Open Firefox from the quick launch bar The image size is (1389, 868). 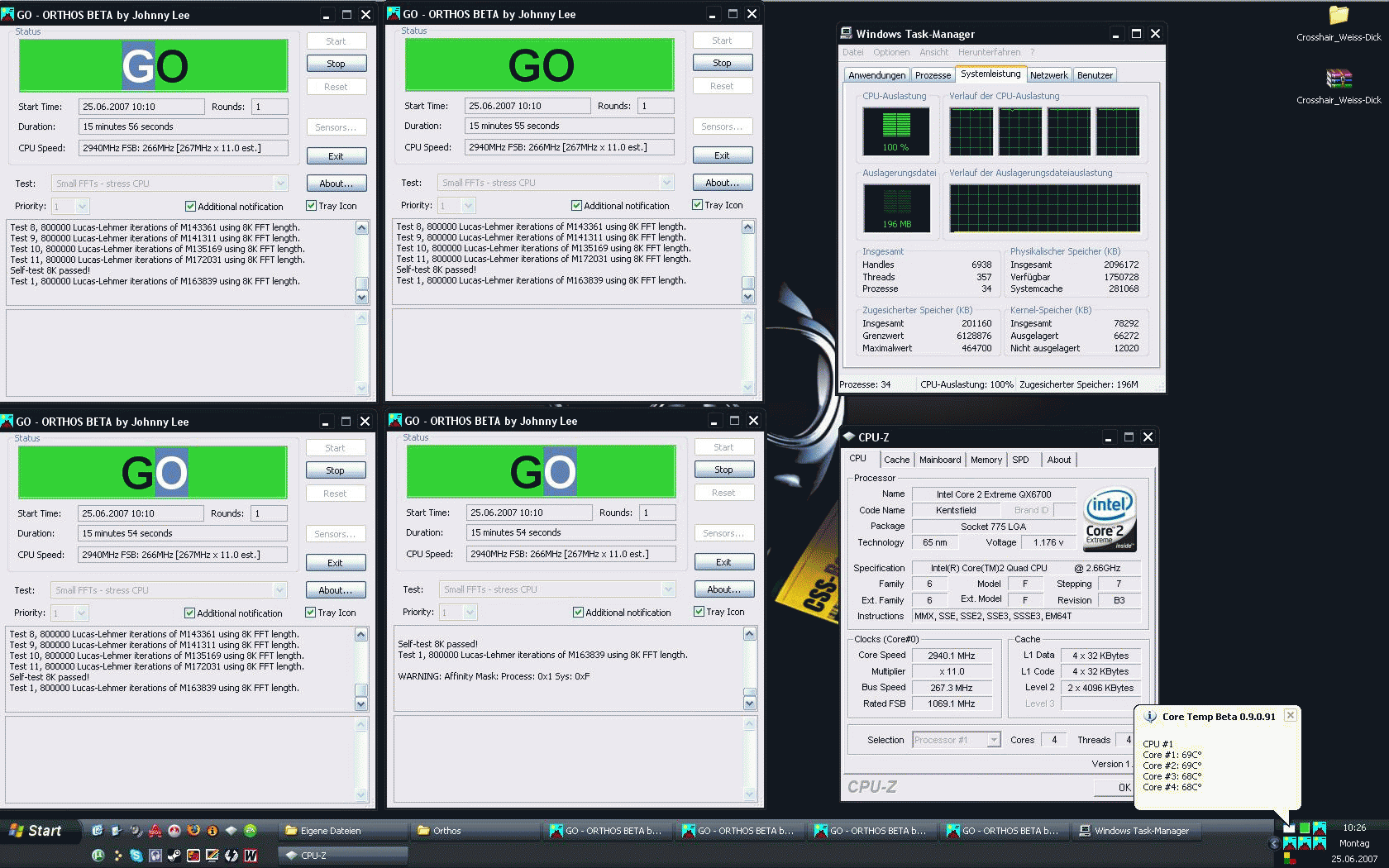pos(193,830)
